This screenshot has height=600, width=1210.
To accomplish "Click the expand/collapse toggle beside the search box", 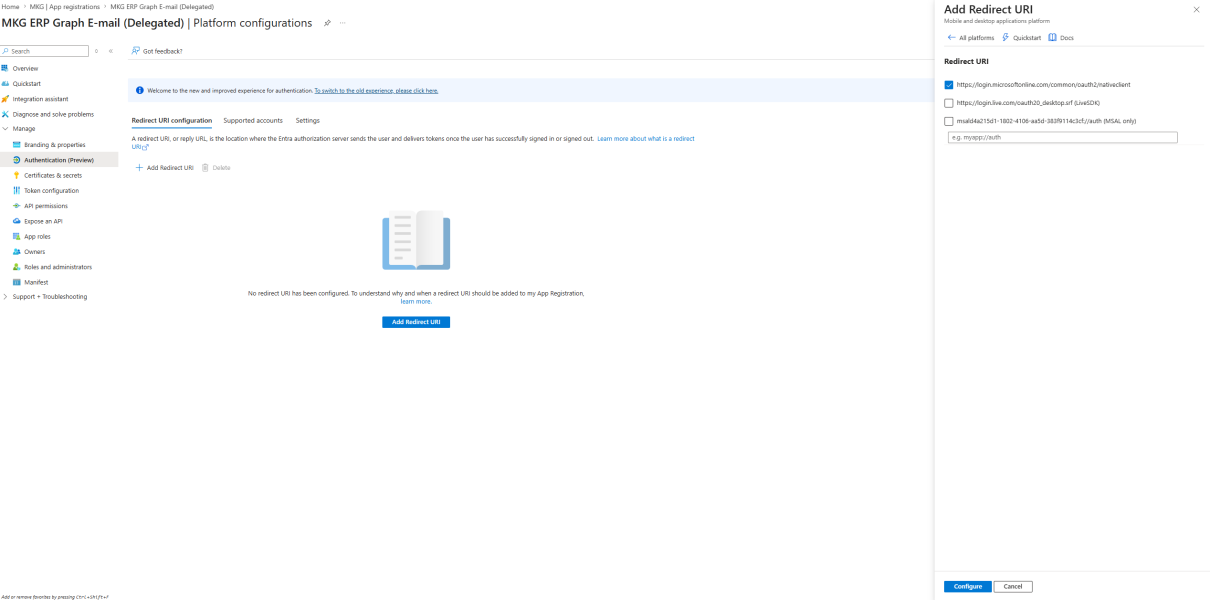I will (96, 51).
